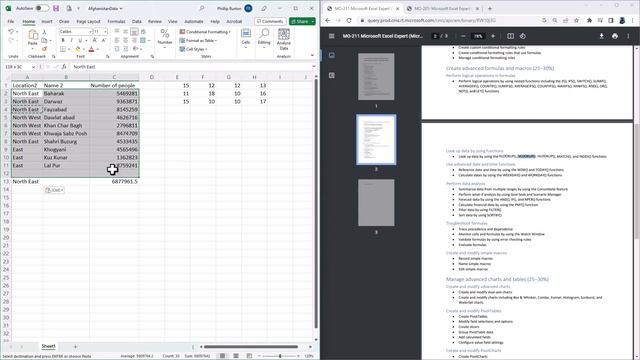The image size is (640, 360).
Task: Switch to the Automate ribbon tab
Action: (x=194, y=21)
